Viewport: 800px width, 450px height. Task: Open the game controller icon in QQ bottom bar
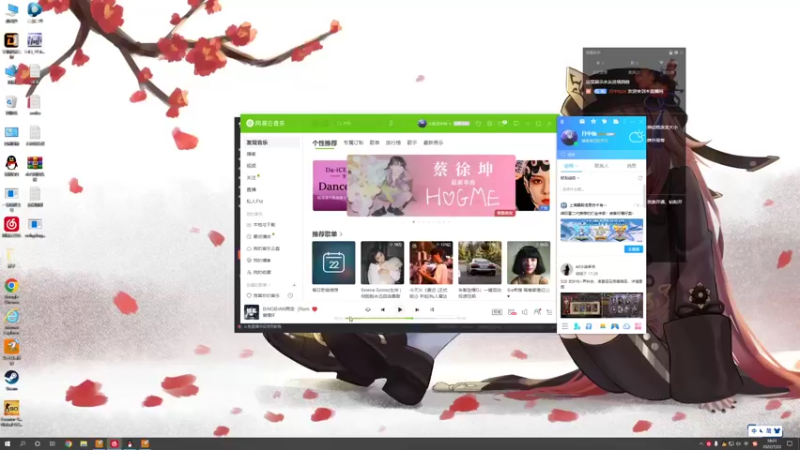pos(614,327)
